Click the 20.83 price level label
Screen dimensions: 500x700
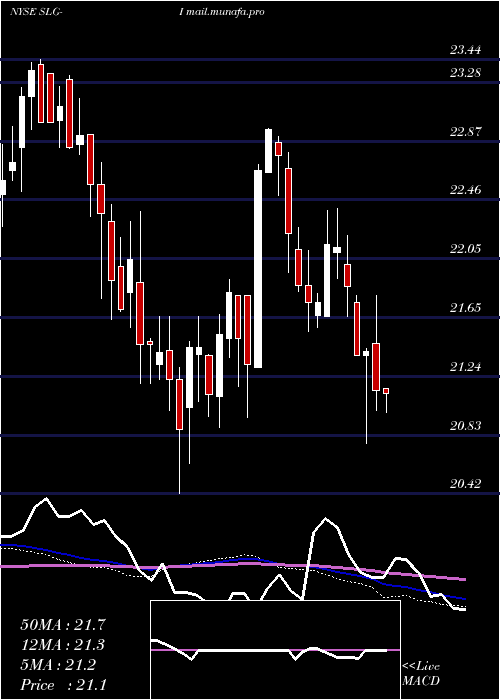(465, 425)
